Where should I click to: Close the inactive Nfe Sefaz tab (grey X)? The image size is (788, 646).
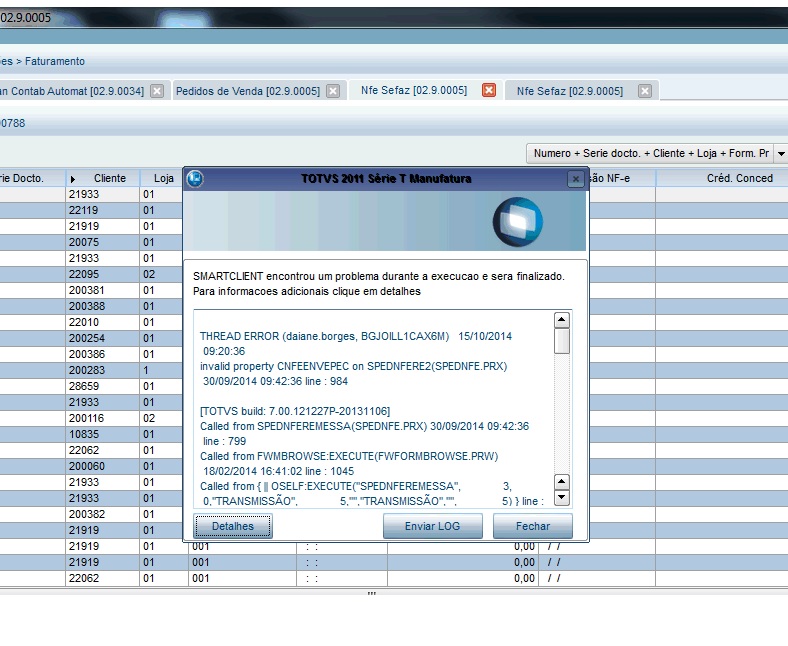pos(645,91)
